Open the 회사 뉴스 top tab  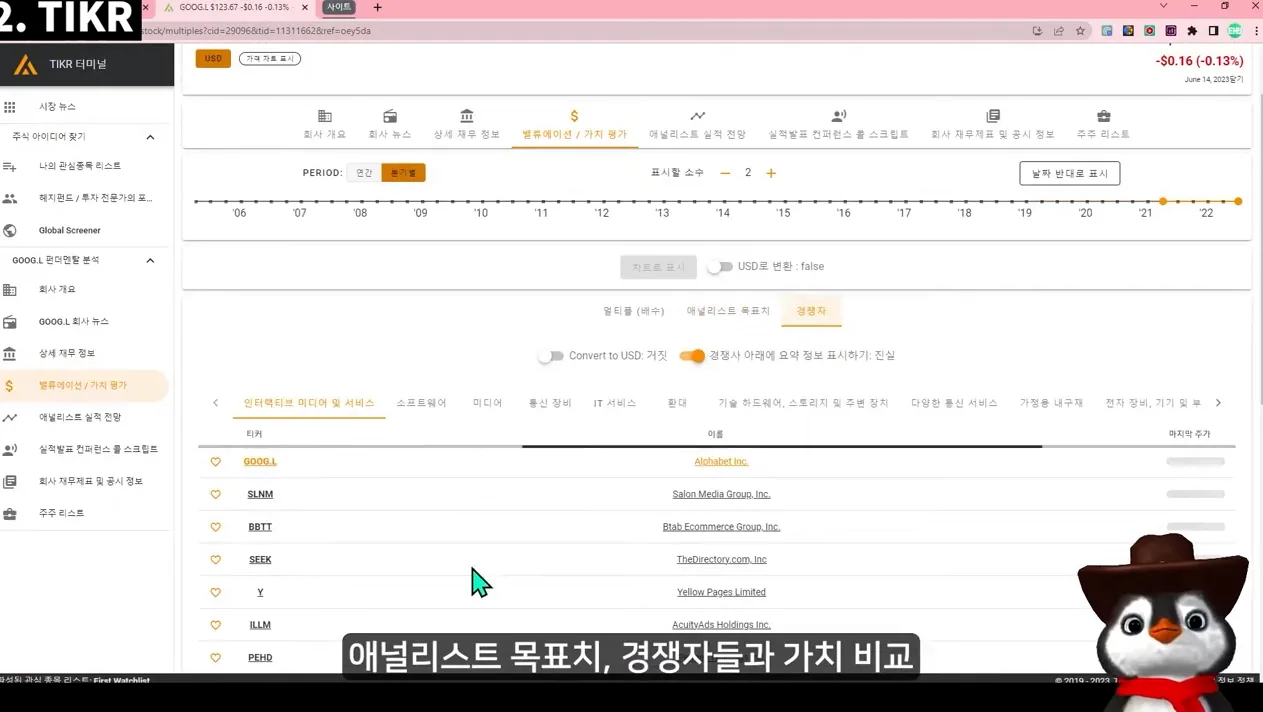[x=390, y=125]
